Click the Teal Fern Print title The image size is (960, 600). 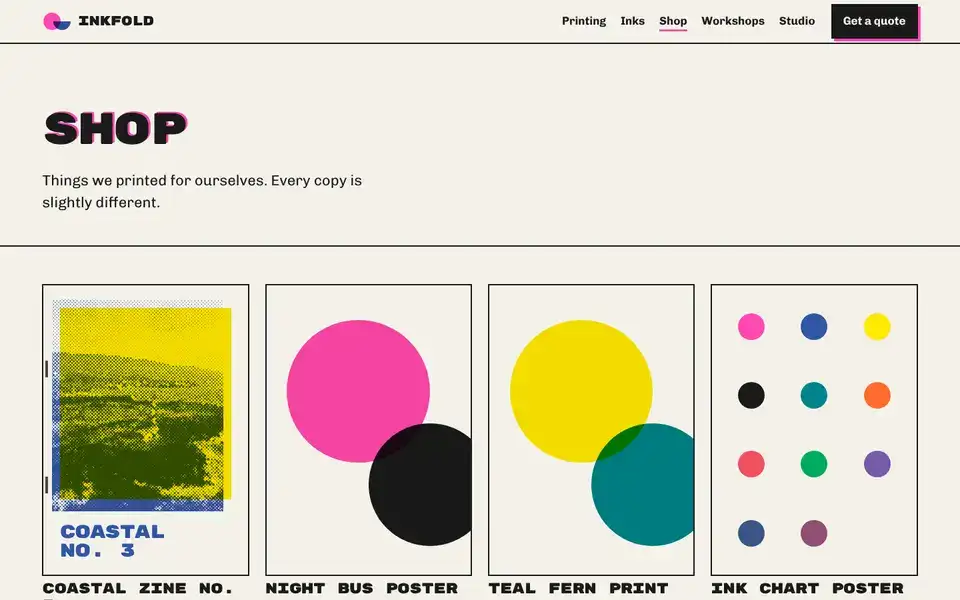click(x=578, y=588)
